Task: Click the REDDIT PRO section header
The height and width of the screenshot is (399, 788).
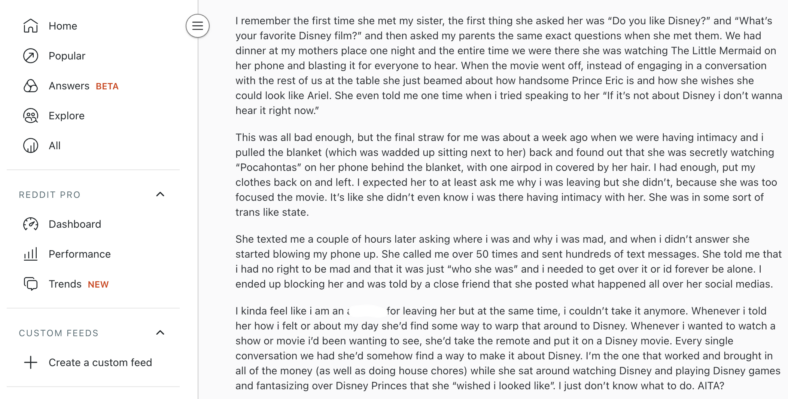Action: 50,195
